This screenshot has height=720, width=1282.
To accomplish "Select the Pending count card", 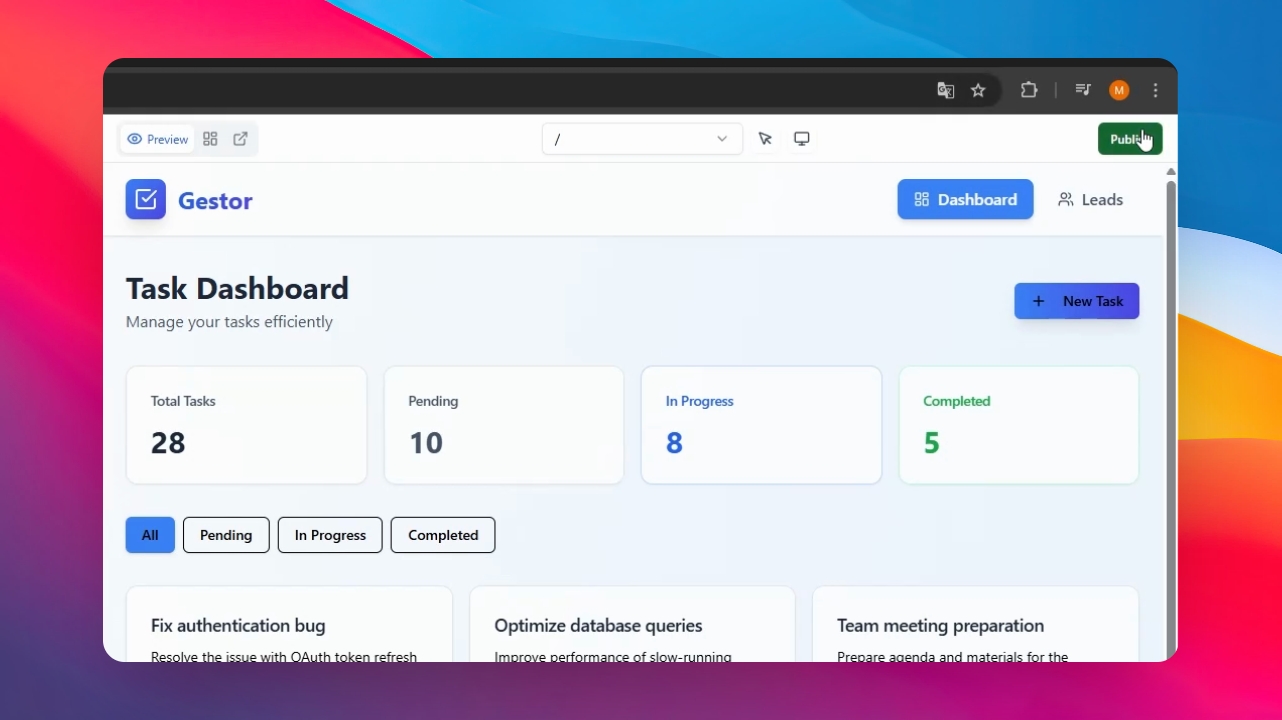I will coord(504,425).
